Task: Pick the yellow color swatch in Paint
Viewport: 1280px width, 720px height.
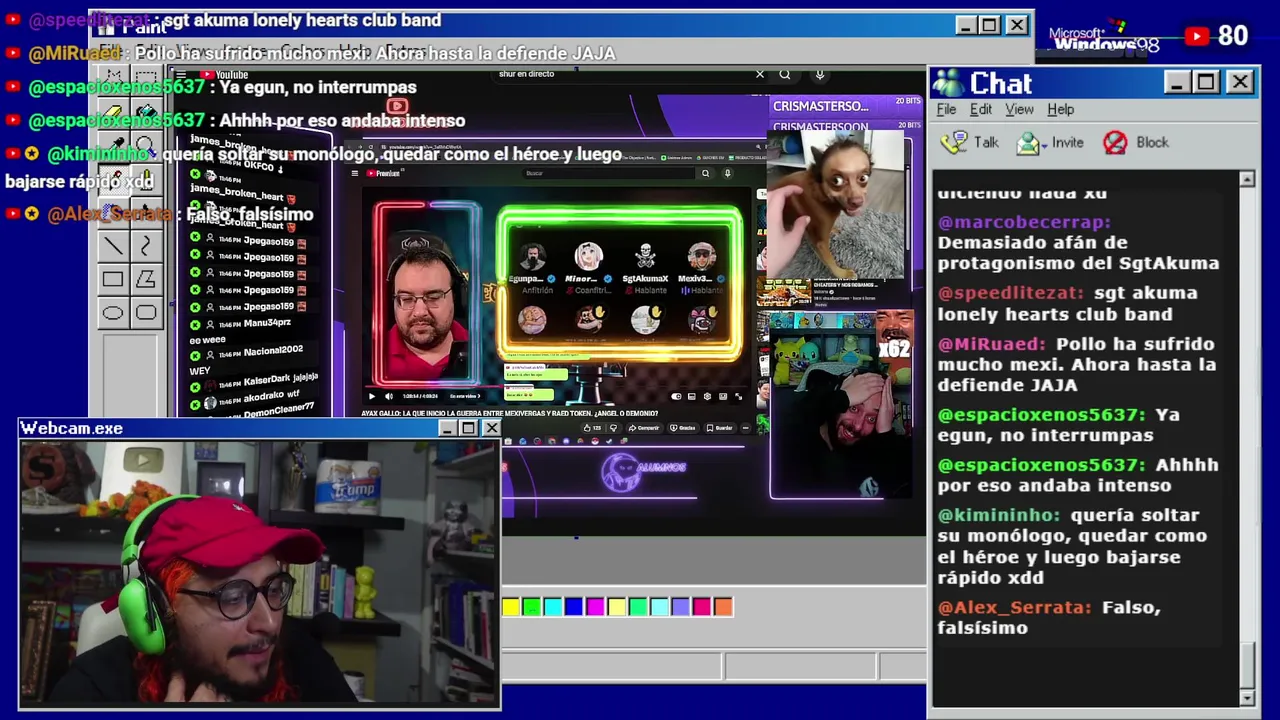Action: pos(511,606)
